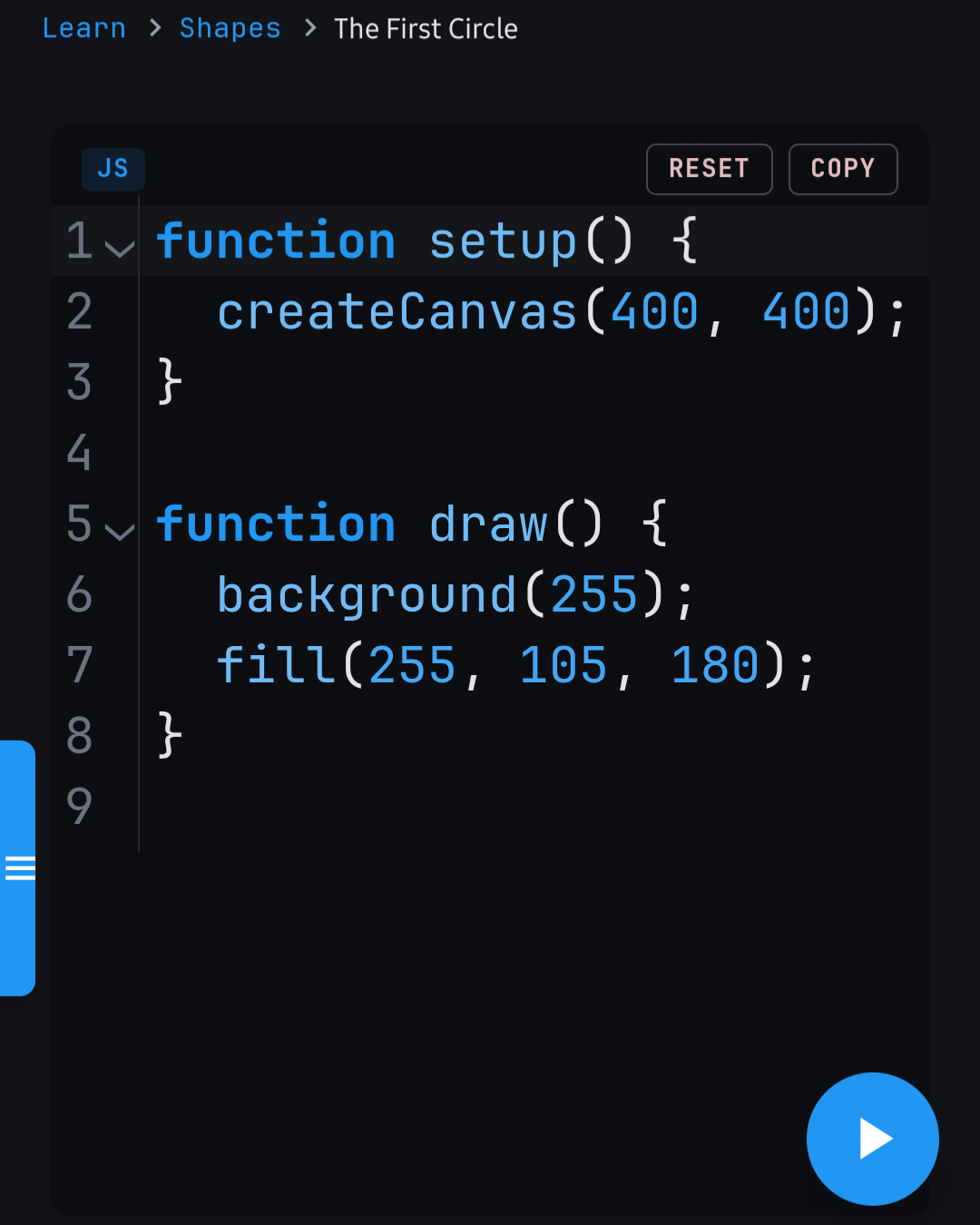Run the code with play button
Screen dimensions: 980x1225
pos(872,1139)
